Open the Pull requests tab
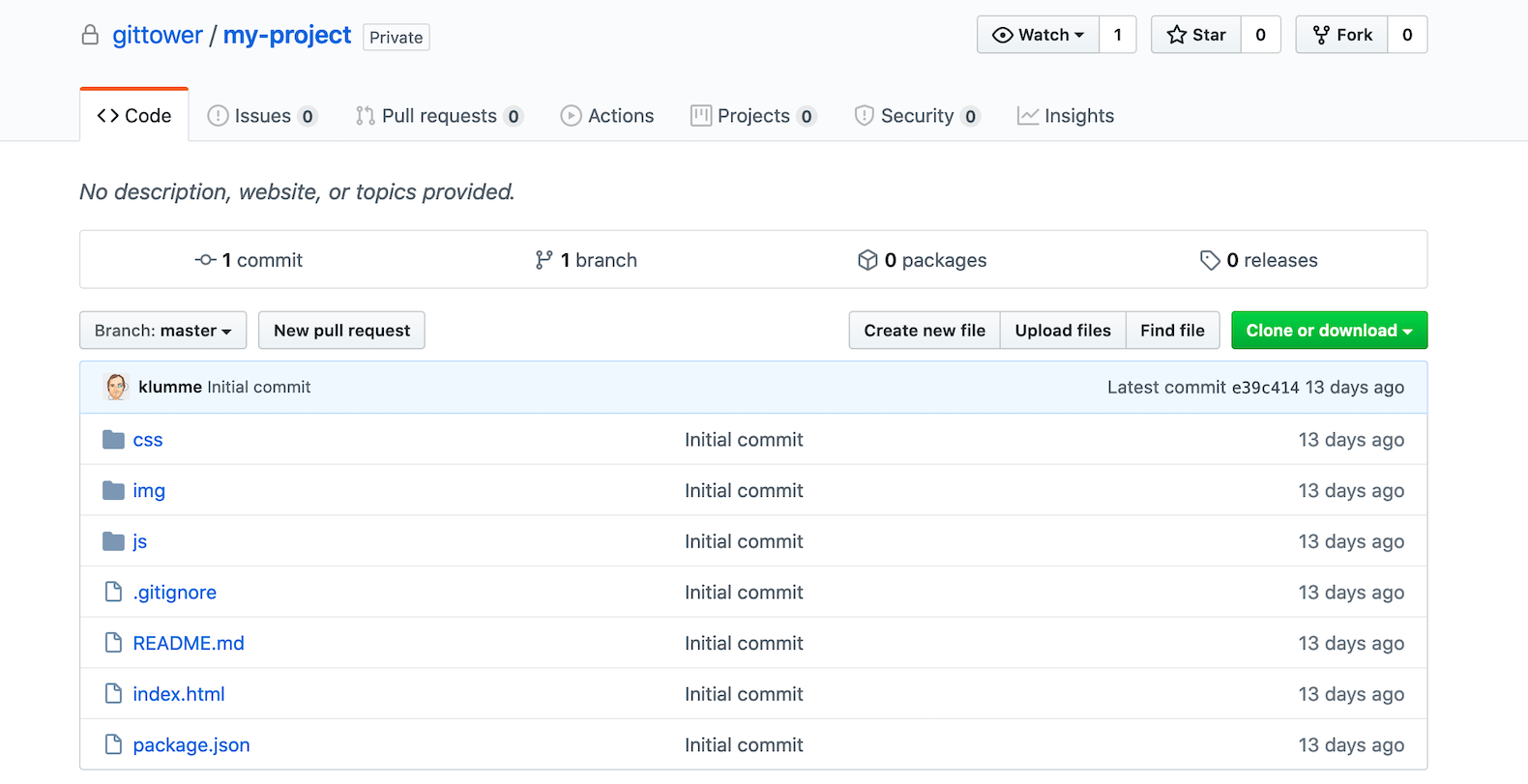 (438, 116)
